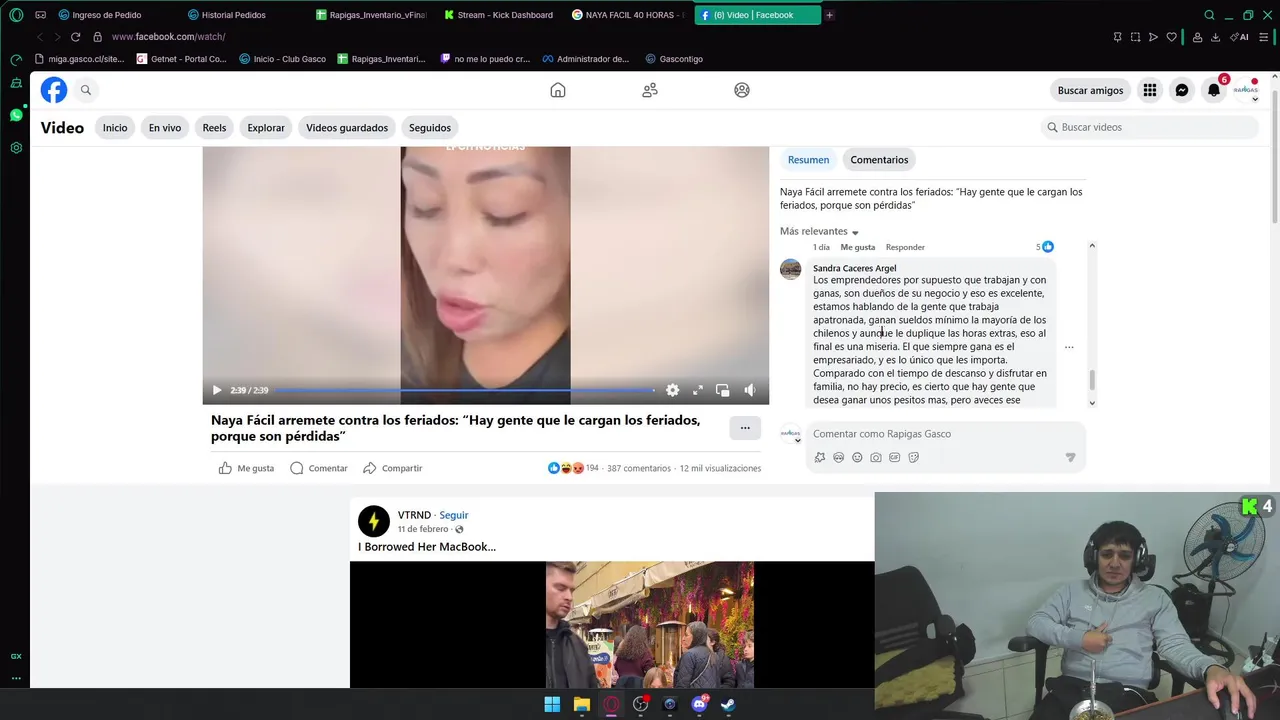The height and width of the screenshot is (720, 1280).
Task: Open the Facebook grid menu
Action: (x=1150, y=90)
